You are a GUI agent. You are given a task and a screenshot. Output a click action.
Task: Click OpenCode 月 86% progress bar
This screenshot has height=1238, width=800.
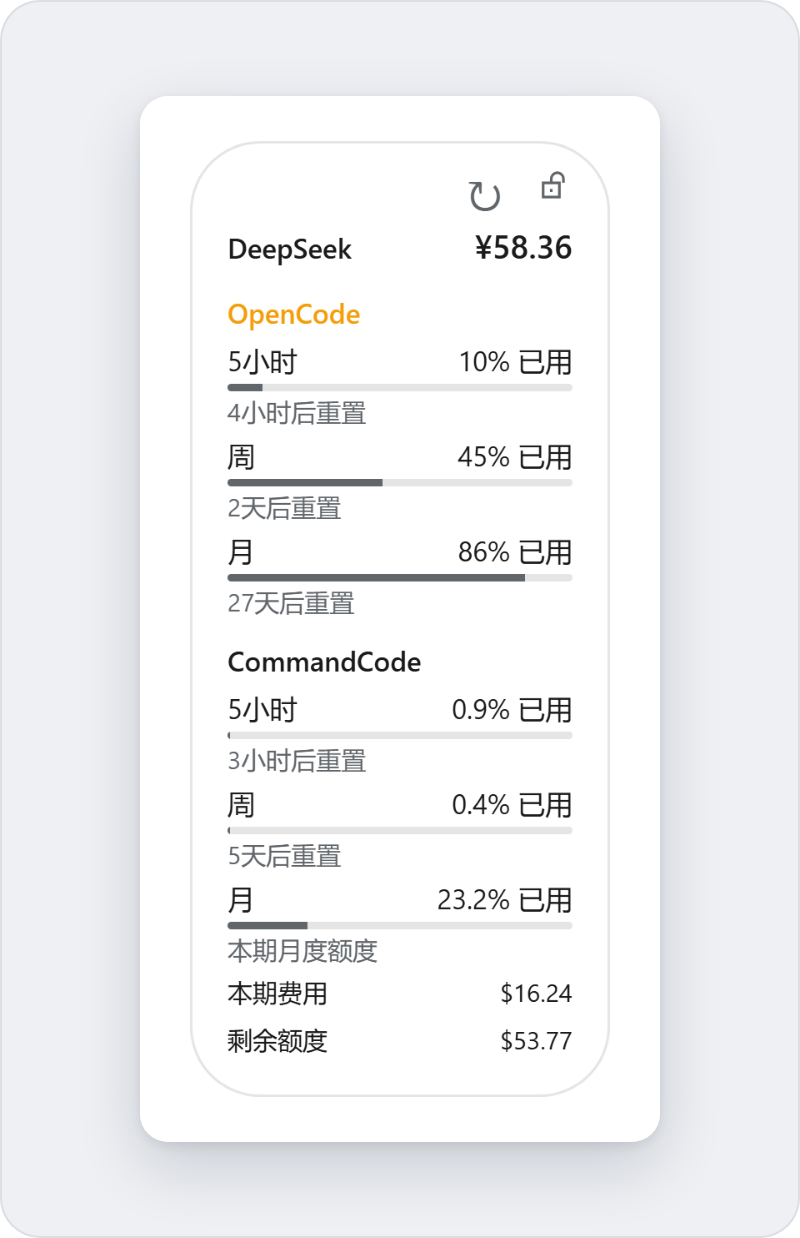[x=400, y=577]
